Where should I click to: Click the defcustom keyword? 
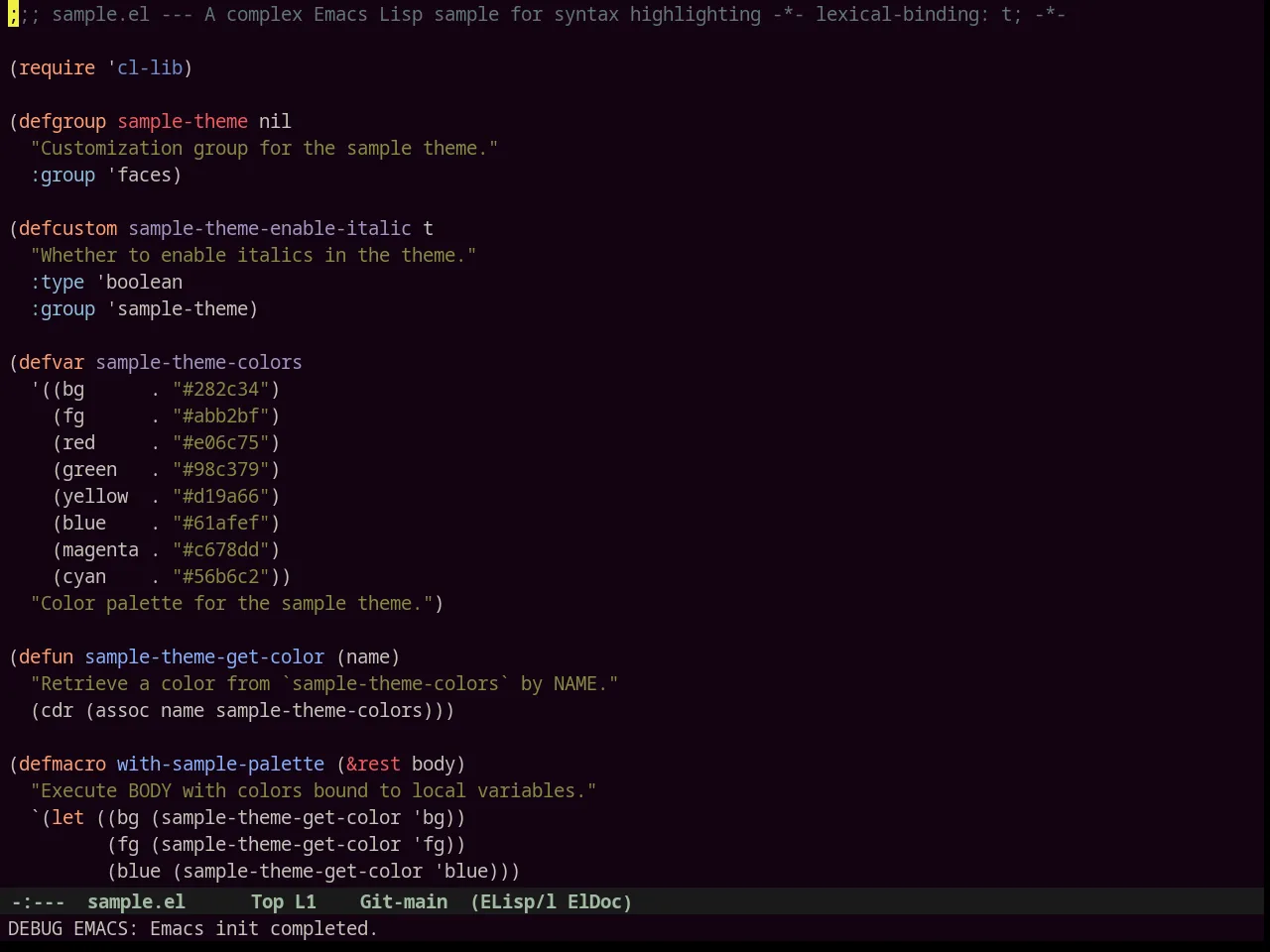[x=68, y=228]
